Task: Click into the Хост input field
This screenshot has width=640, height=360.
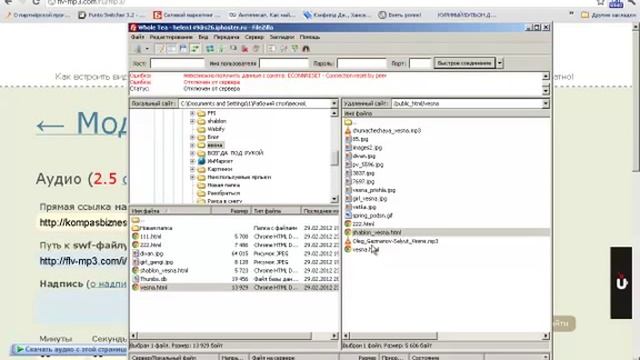Action: (177, 63)
